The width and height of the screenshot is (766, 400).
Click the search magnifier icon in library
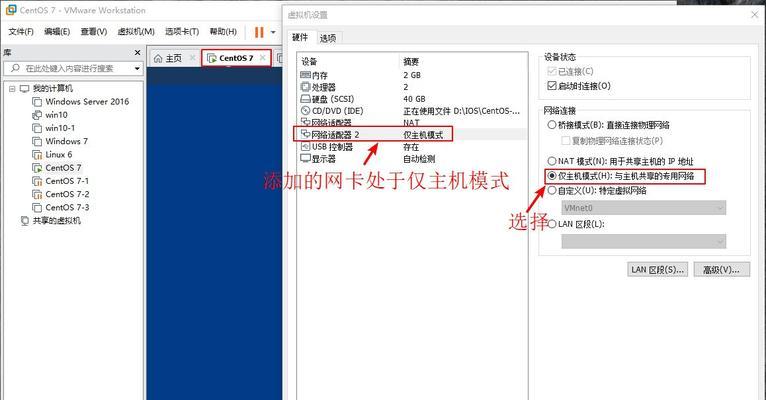point(15,68)
